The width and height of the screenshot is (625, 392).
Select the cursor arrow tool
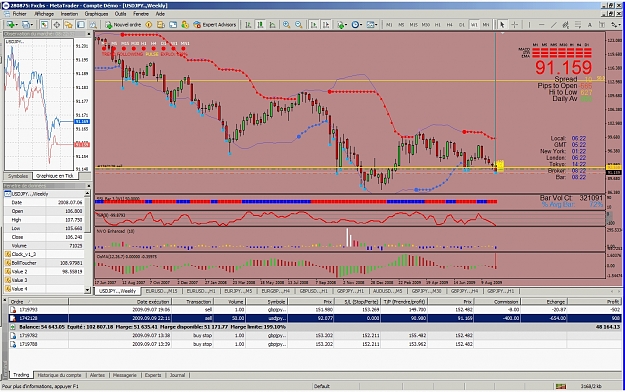pos(502,25)
